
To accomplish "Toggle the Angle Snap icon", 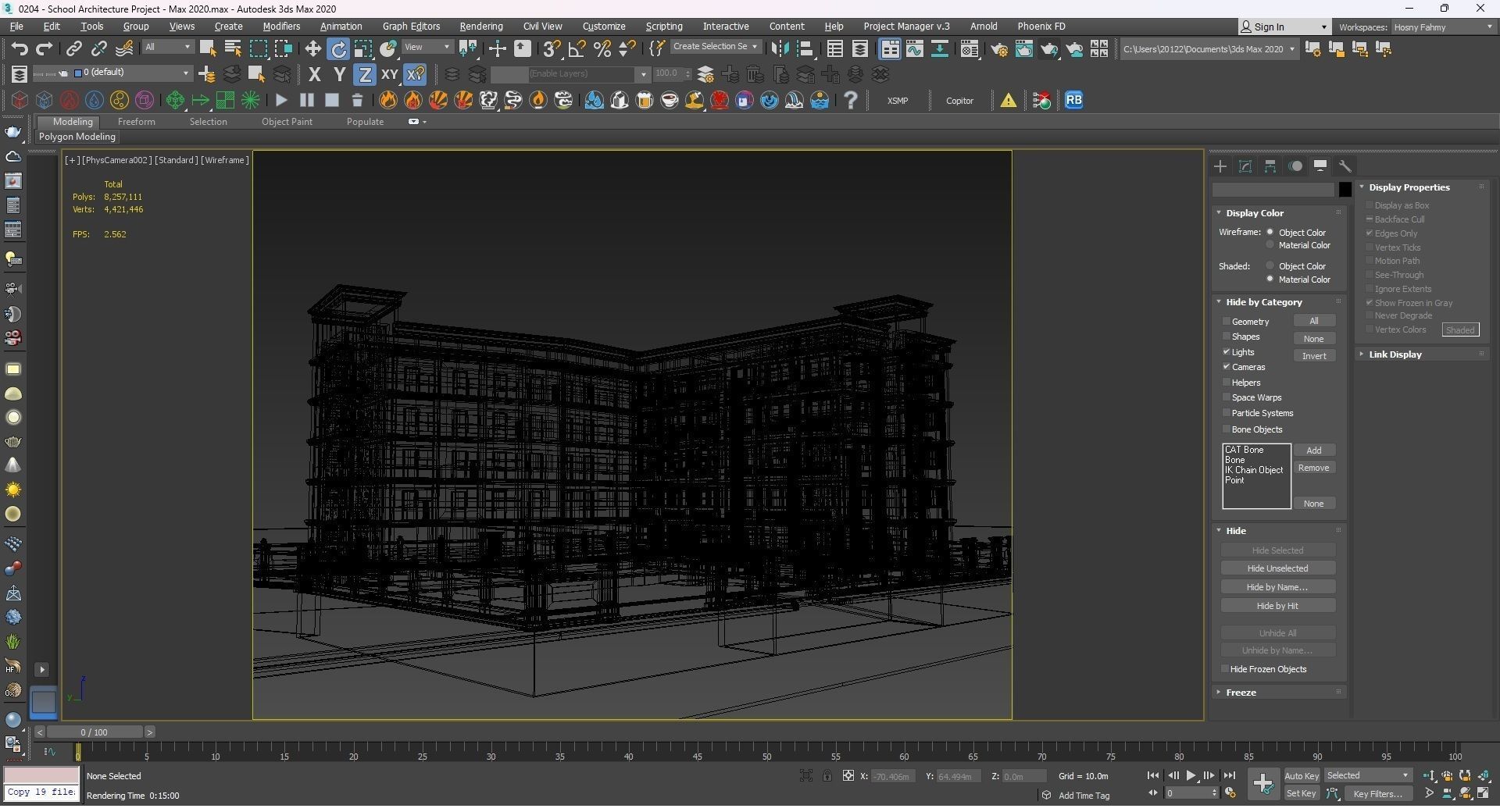I will (x=577, y=49).
